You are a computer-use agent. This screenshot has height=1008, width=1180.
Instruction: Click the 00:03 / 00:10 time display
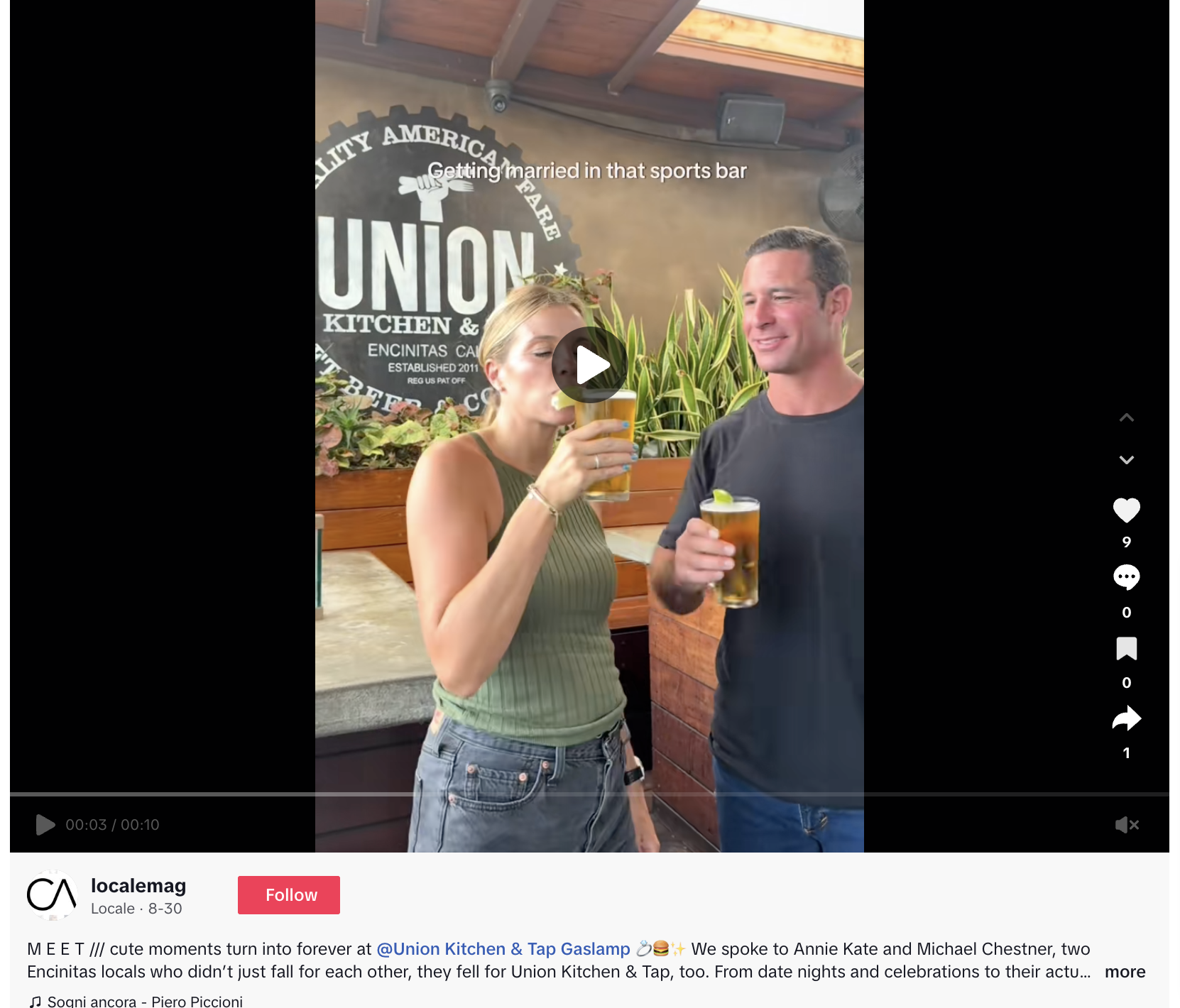point(112,824)
